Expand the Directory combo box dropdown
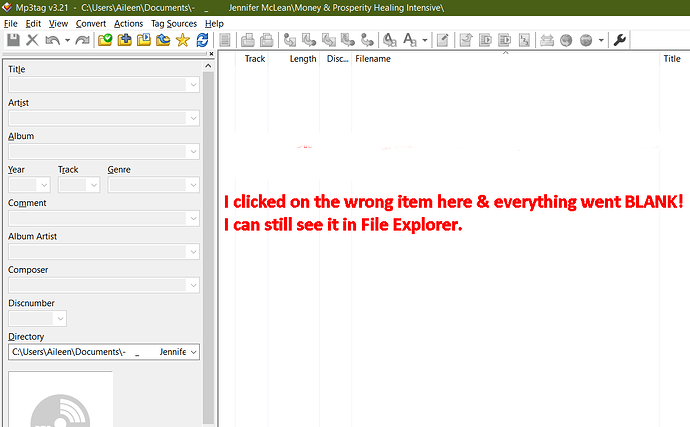 pyautogui.click(x=193, y=352)
